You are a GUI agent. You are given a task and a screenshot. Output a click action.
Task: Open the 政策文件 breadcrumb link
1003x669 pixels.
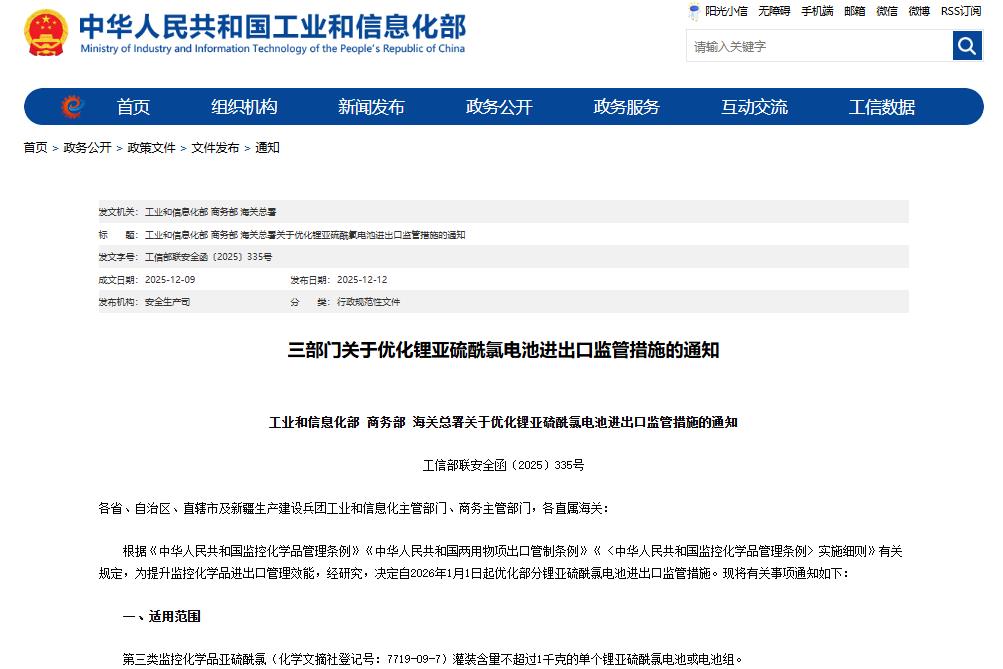(x=150, y=147)
